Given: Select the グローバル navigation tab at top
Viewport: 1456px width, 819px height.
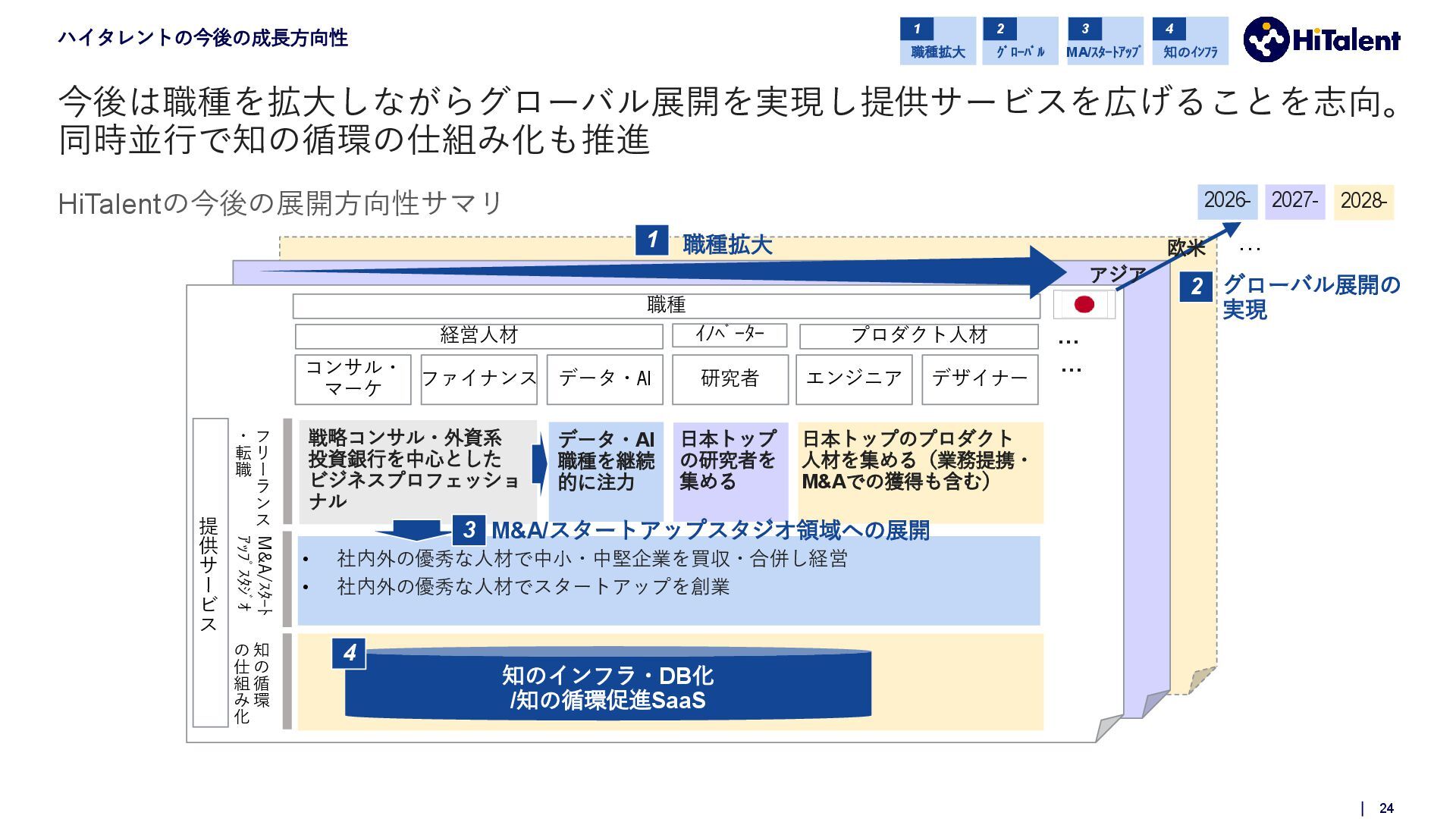Looking at the screenshot, I should click(x=1020, y=41).
